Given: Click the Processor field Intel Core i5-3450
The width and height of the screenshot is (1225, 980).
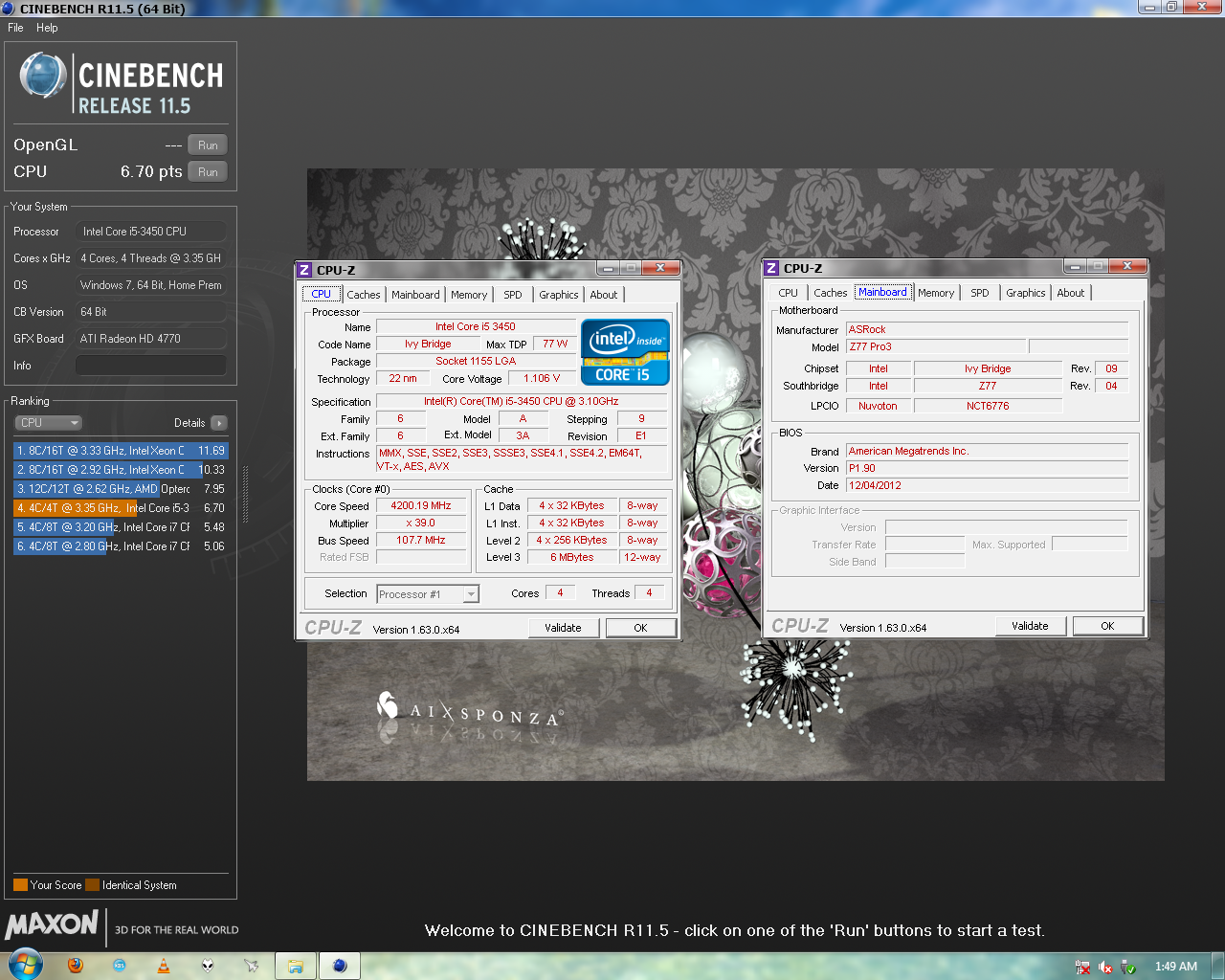Looking at the screenshot, I should tap(151, 232).
